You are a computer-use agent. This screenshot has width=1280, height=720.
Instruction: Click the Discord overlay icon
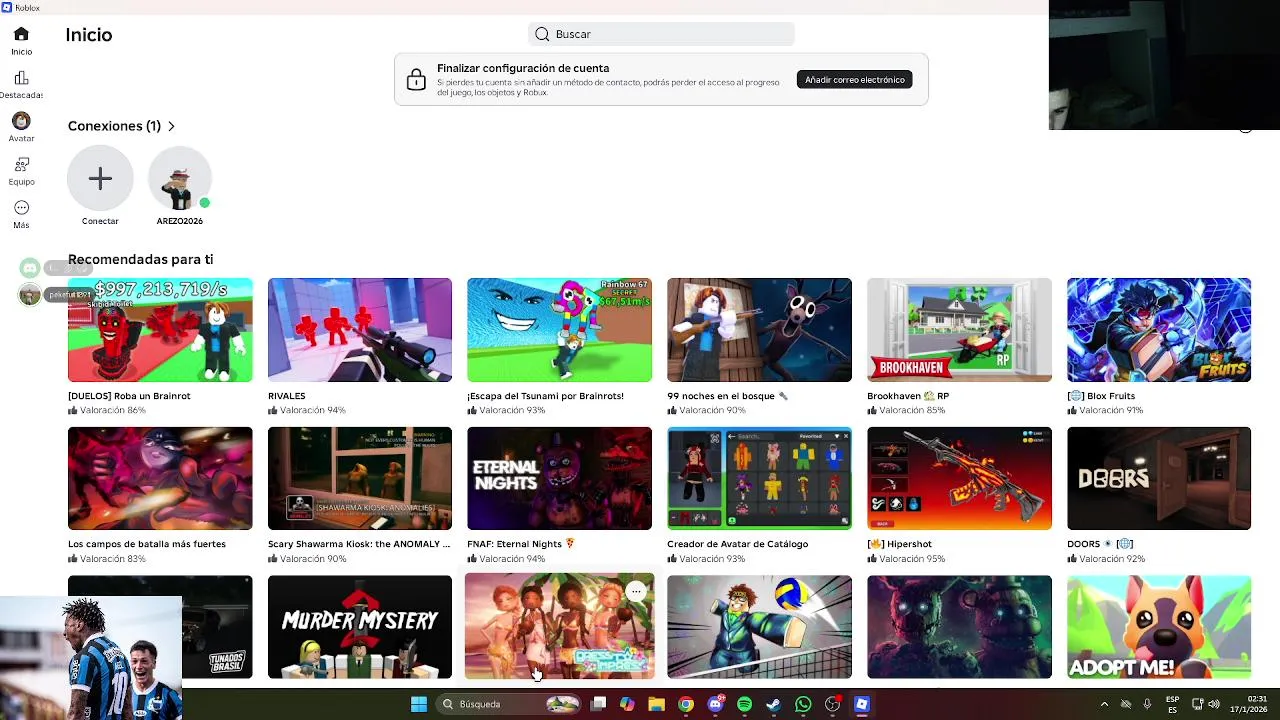point(30,268)
